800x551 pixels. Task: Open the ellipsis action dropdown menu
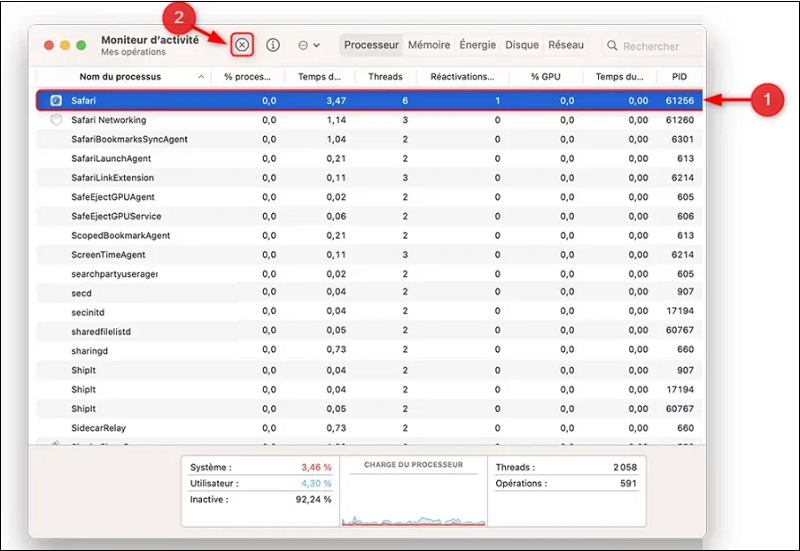309,45
